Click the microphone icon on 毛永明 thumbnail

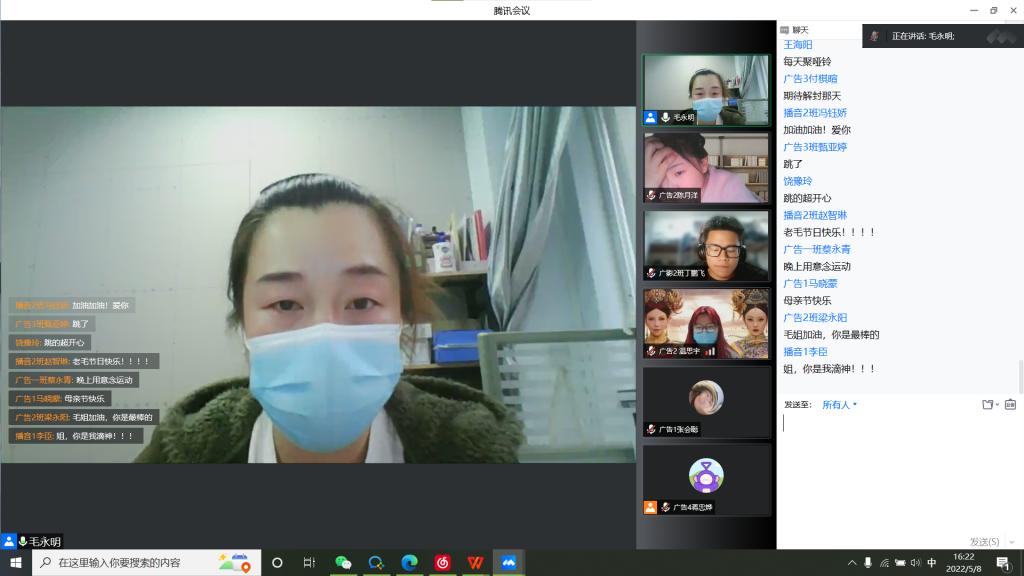[x=665, y=118]
